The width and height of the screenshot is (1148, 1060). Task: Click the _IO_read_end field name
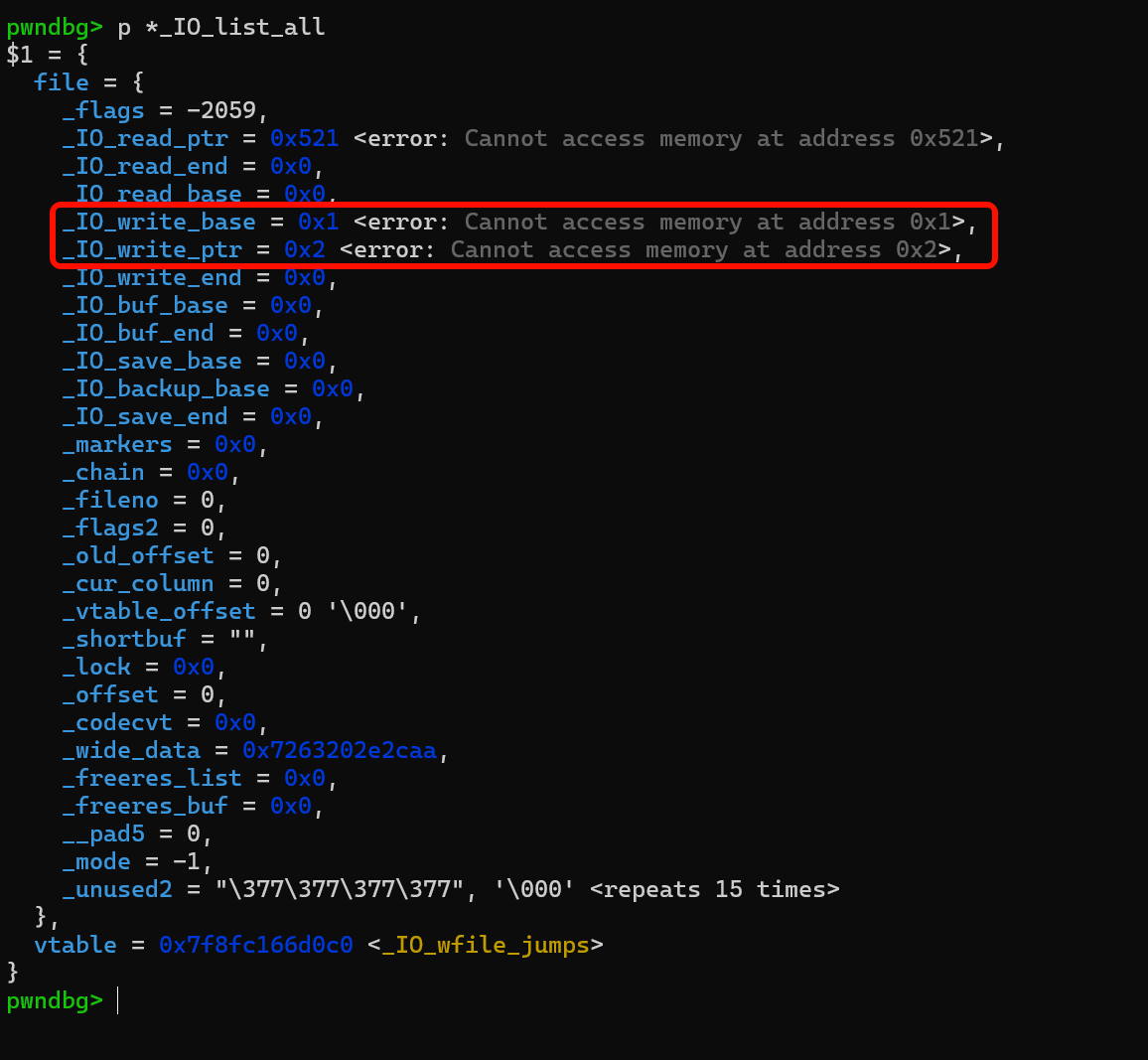145,166
